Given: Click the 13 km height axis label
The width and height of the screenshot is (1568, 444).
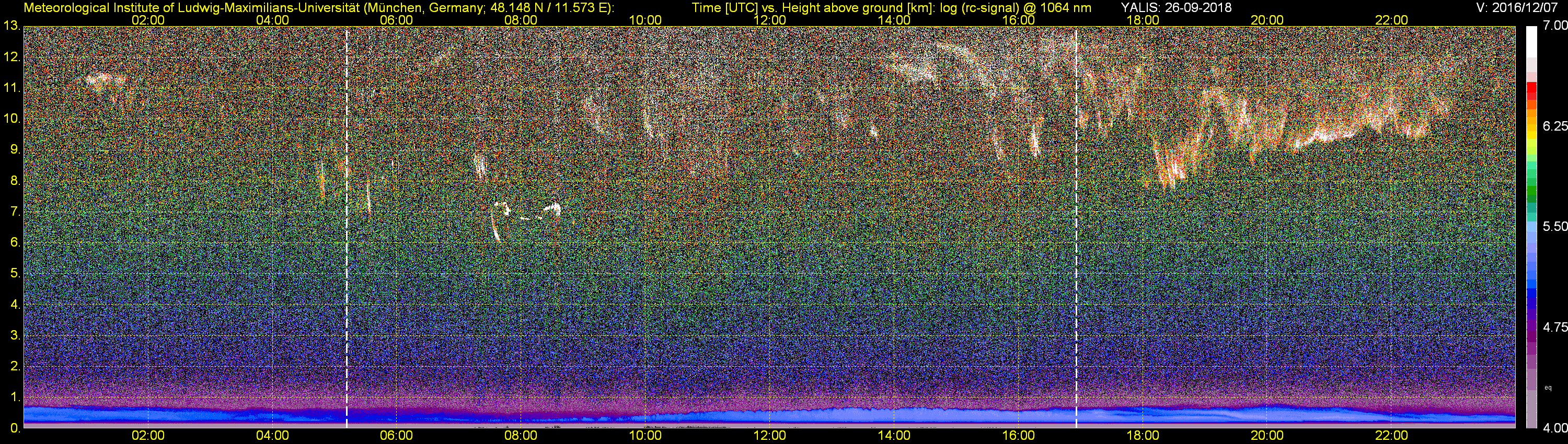Looking at the screenshot, I should pos(11,26).
